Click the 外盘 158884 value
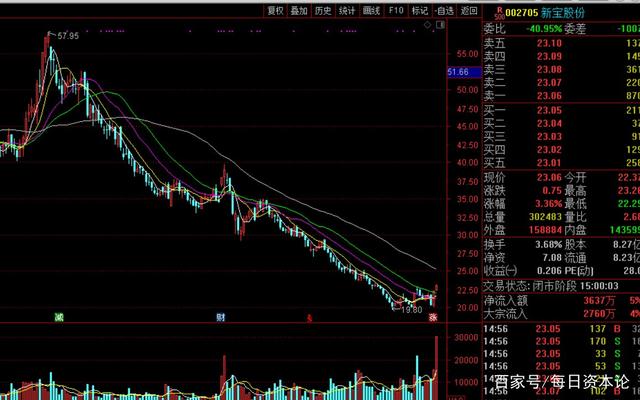The height and width of the screenshot is (400, 640). pos(546,230)
